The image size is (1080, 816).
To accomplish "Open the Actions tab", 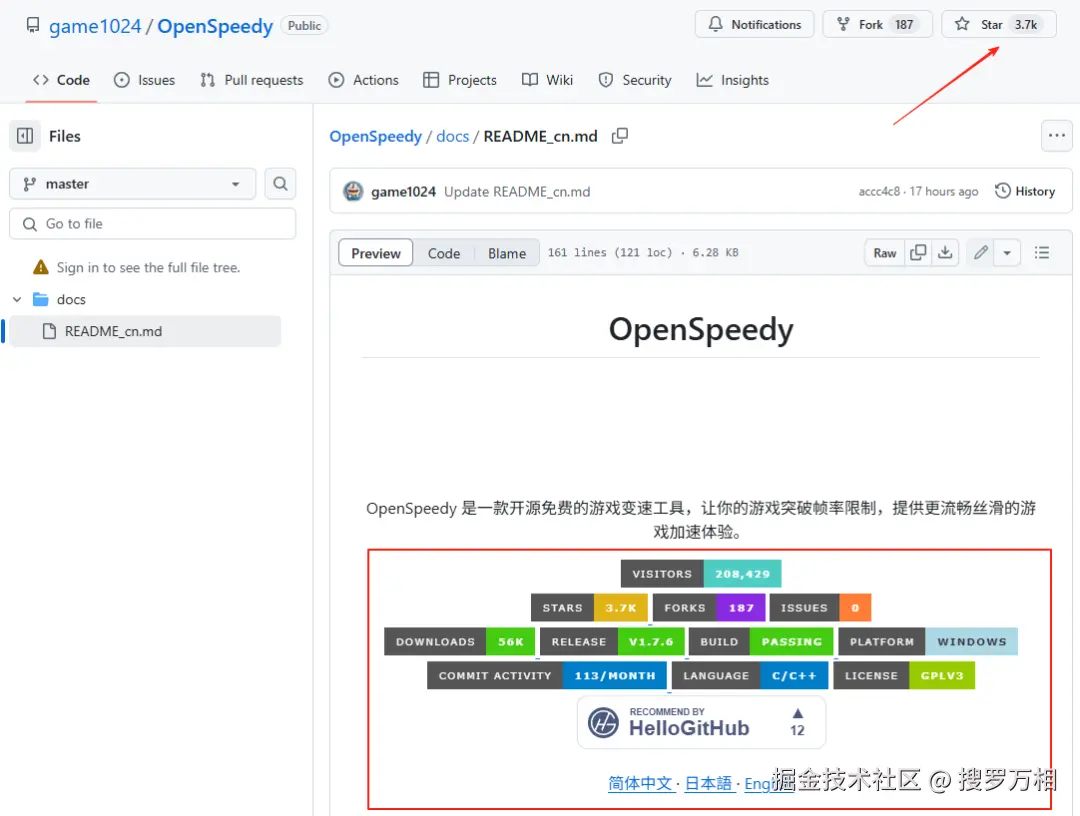I will (364, 80).
